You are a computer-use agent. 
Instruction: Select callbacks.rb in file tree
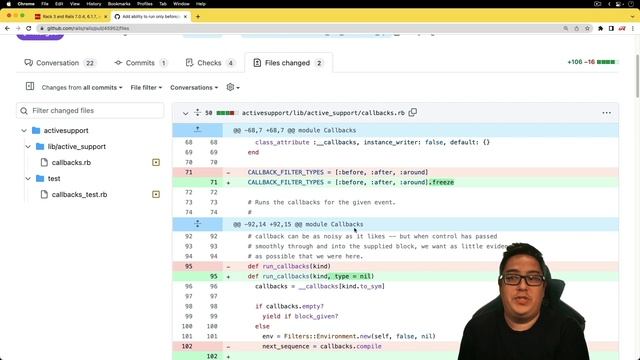pyautogui.click(x=71, y=162)
